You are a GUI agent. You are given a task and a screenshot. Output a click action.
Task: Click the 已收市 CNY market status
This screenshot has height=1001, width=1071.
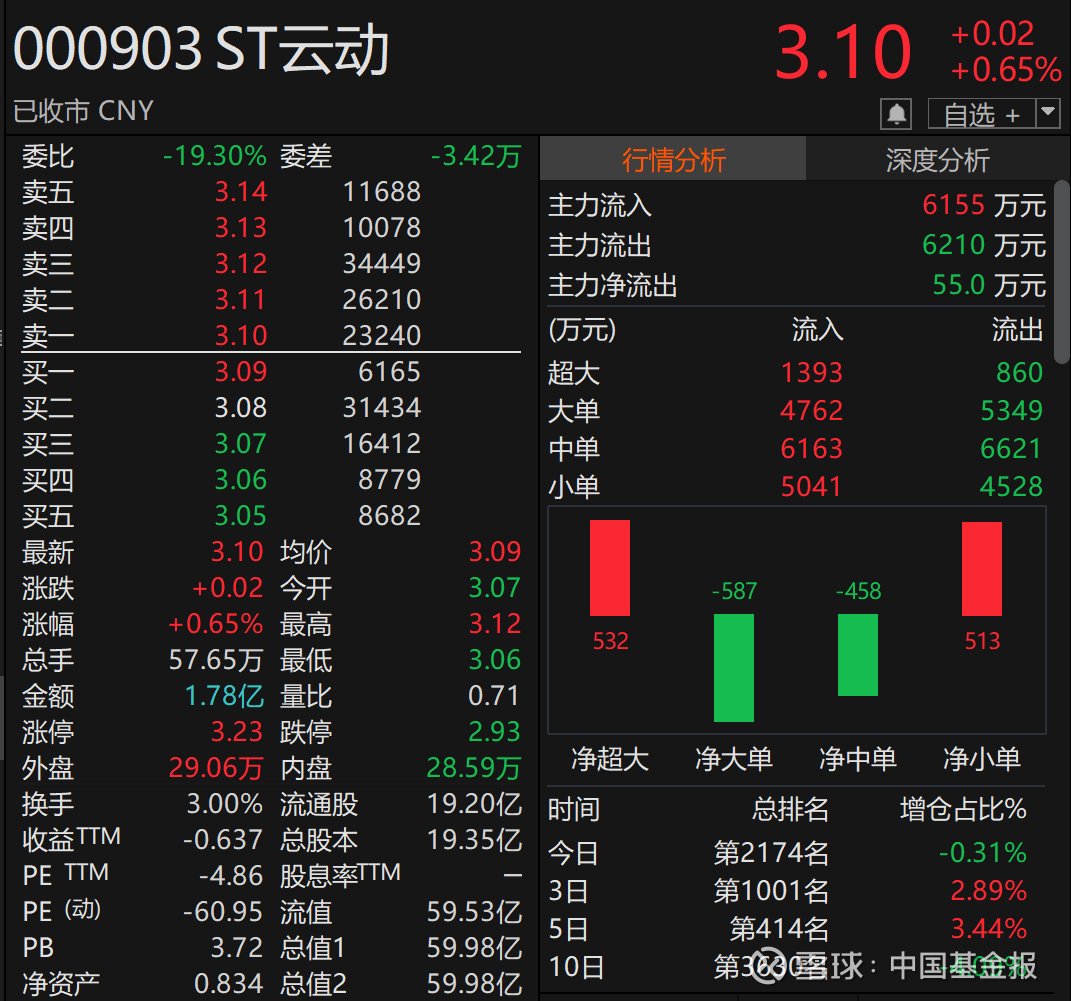click(83, 111)
